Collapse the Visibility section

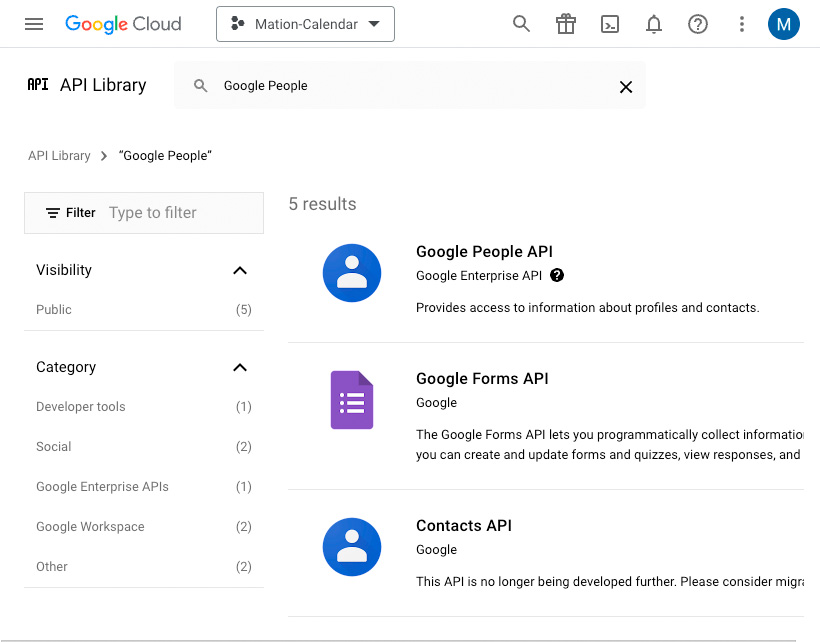tap(240, 270)
